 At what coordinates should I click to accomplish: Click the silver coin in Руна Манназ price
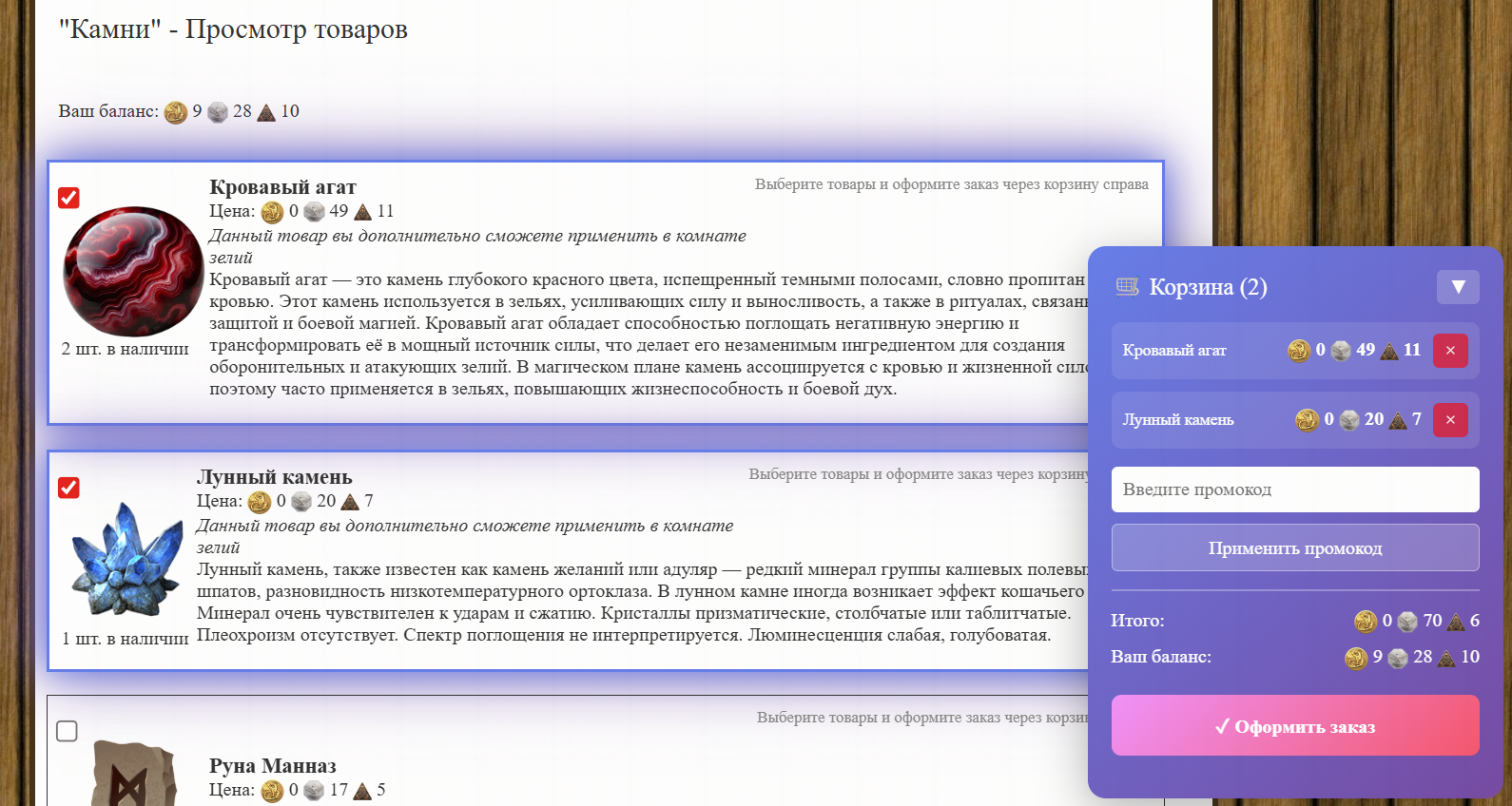315,791
